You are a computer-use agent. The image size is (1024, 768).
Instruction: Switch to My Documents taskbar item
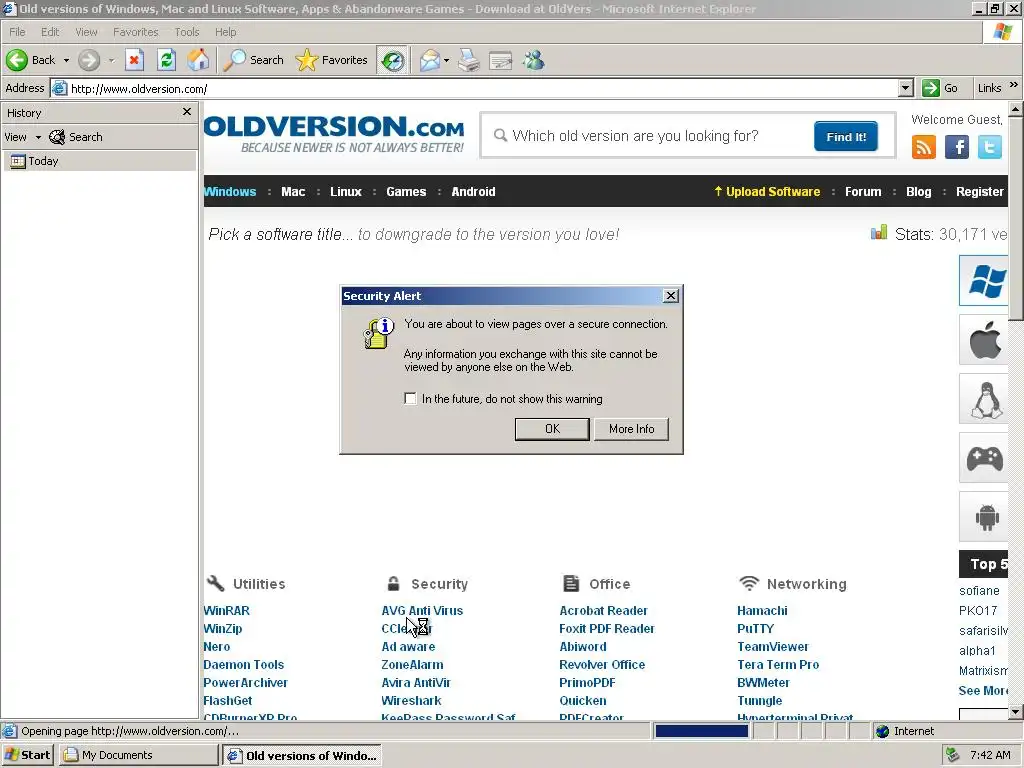click(138, 755)
